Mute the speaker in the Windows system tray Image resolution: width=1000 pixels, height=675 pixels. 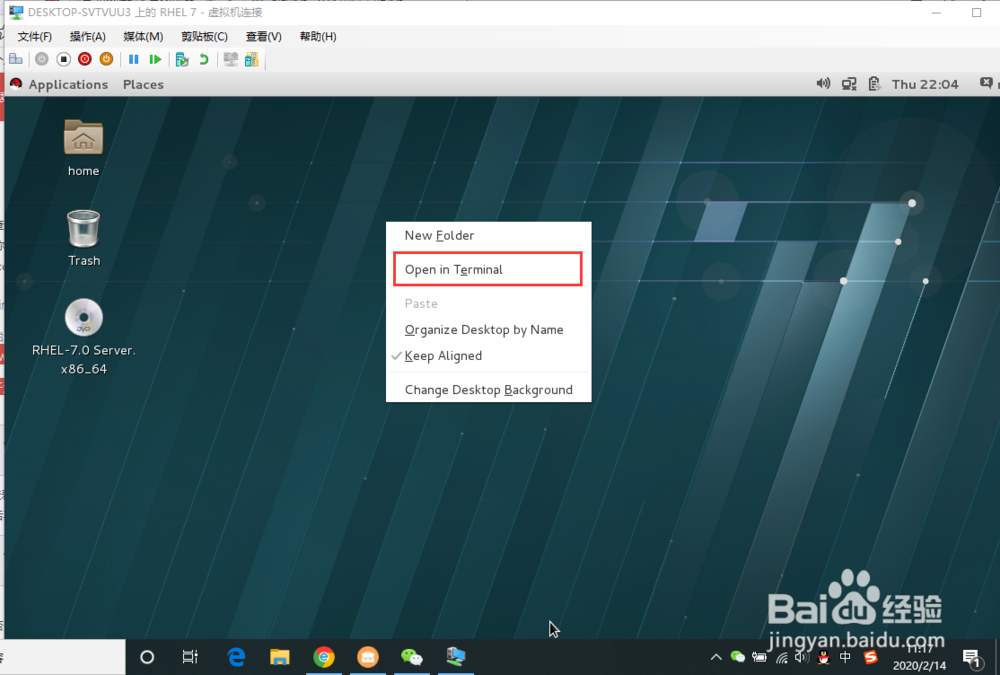click(800, 658)
